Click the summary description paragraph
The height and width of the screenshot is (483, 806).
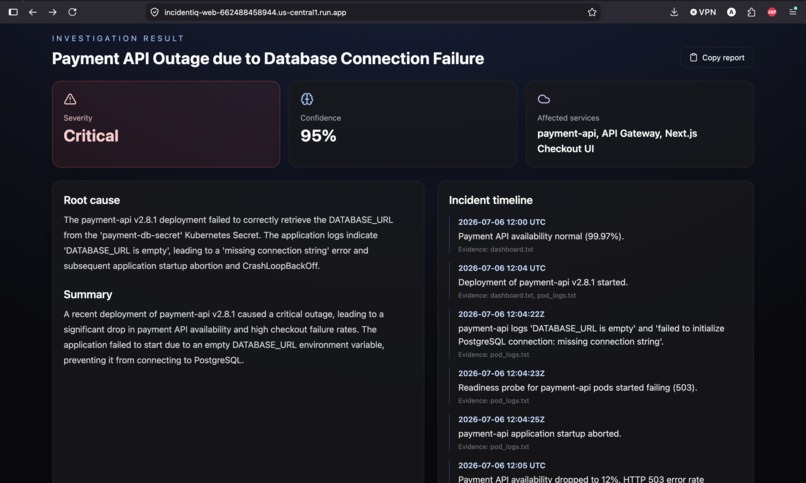tap(224, 337)
